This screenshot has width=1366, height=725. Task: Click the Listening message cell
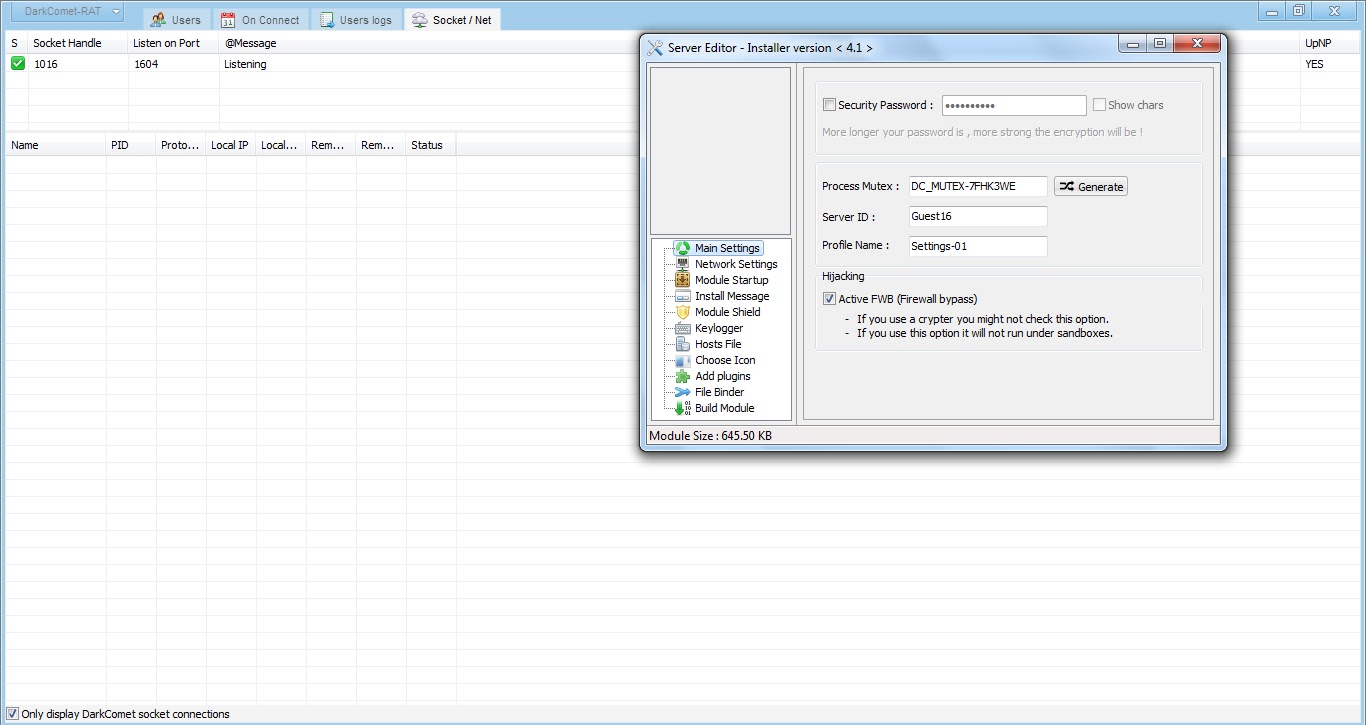(245, 64)
